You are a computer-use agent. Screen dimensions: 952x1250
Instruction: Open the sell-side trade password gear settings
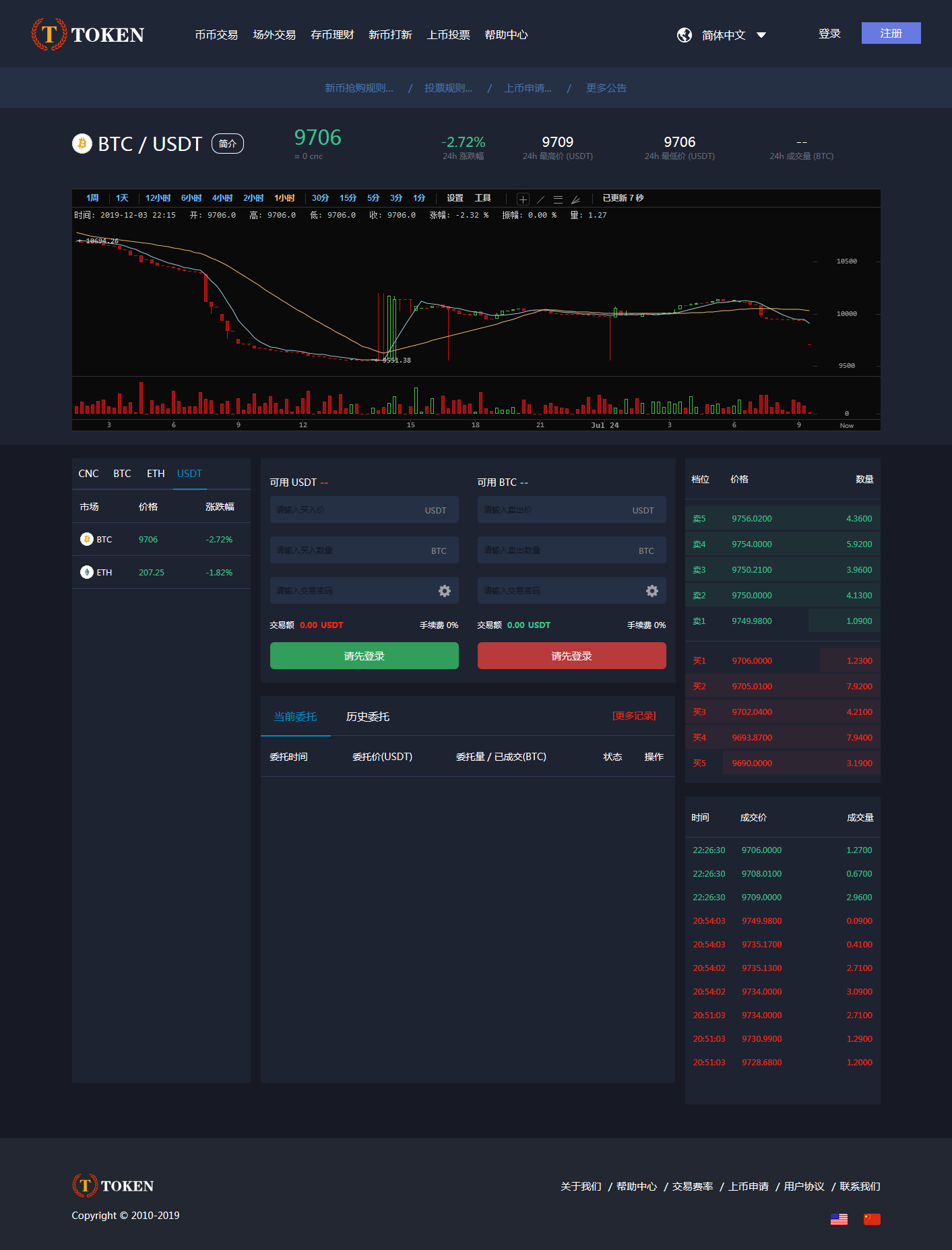(652, 591)
